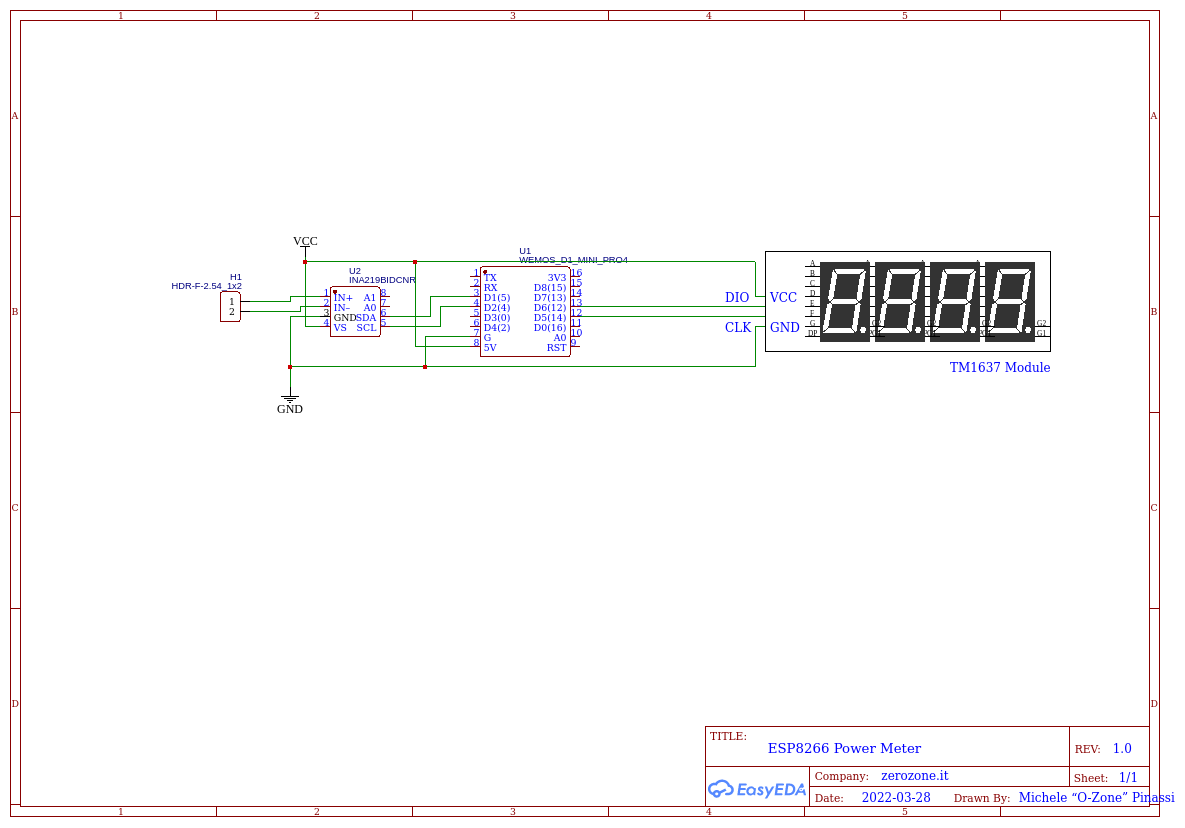Click the A1 pin label on the INA219
This screenshot has width=1185, height=828.
(370, 298)
